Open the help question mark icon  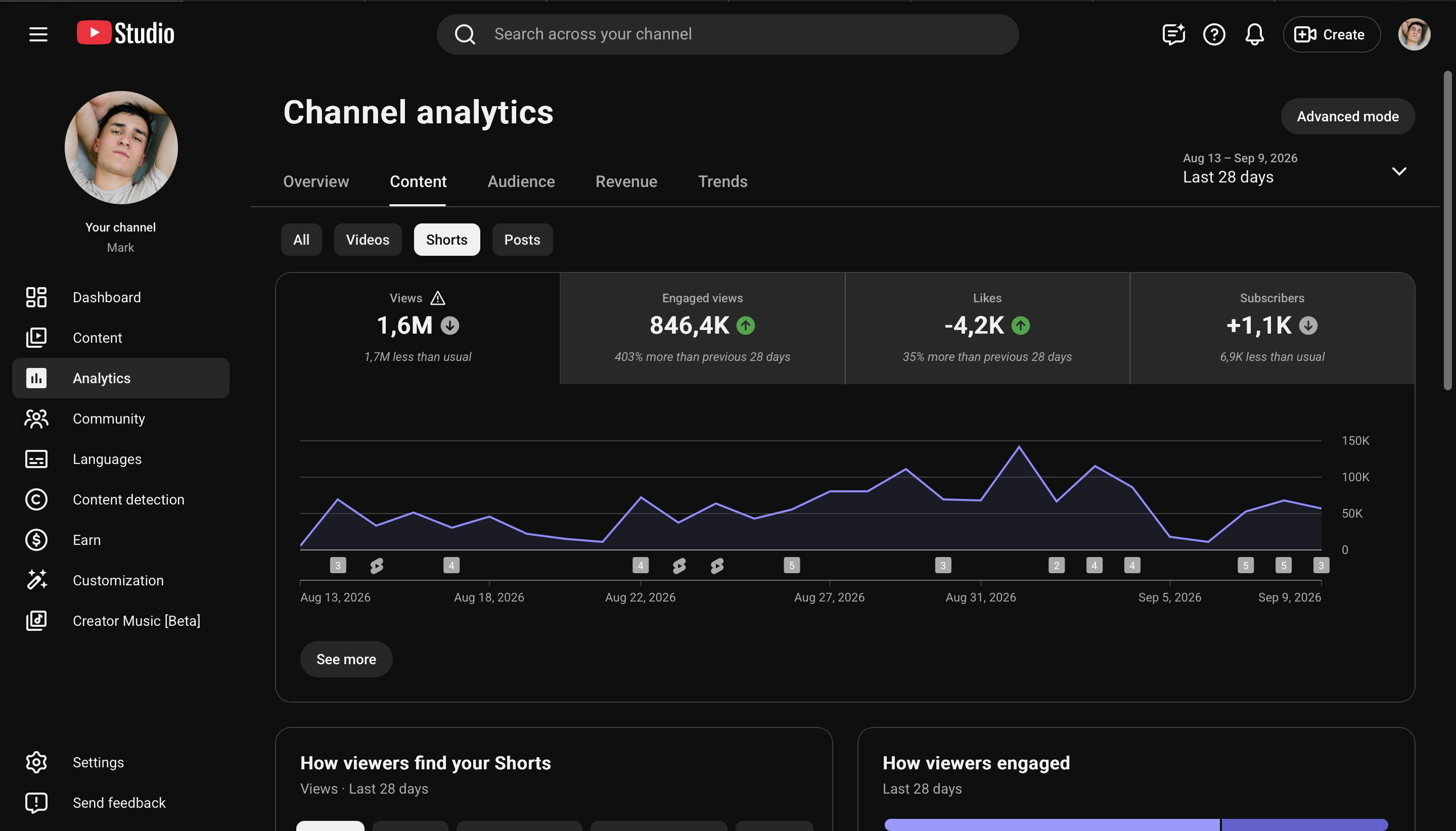(x=1214, y=34)
